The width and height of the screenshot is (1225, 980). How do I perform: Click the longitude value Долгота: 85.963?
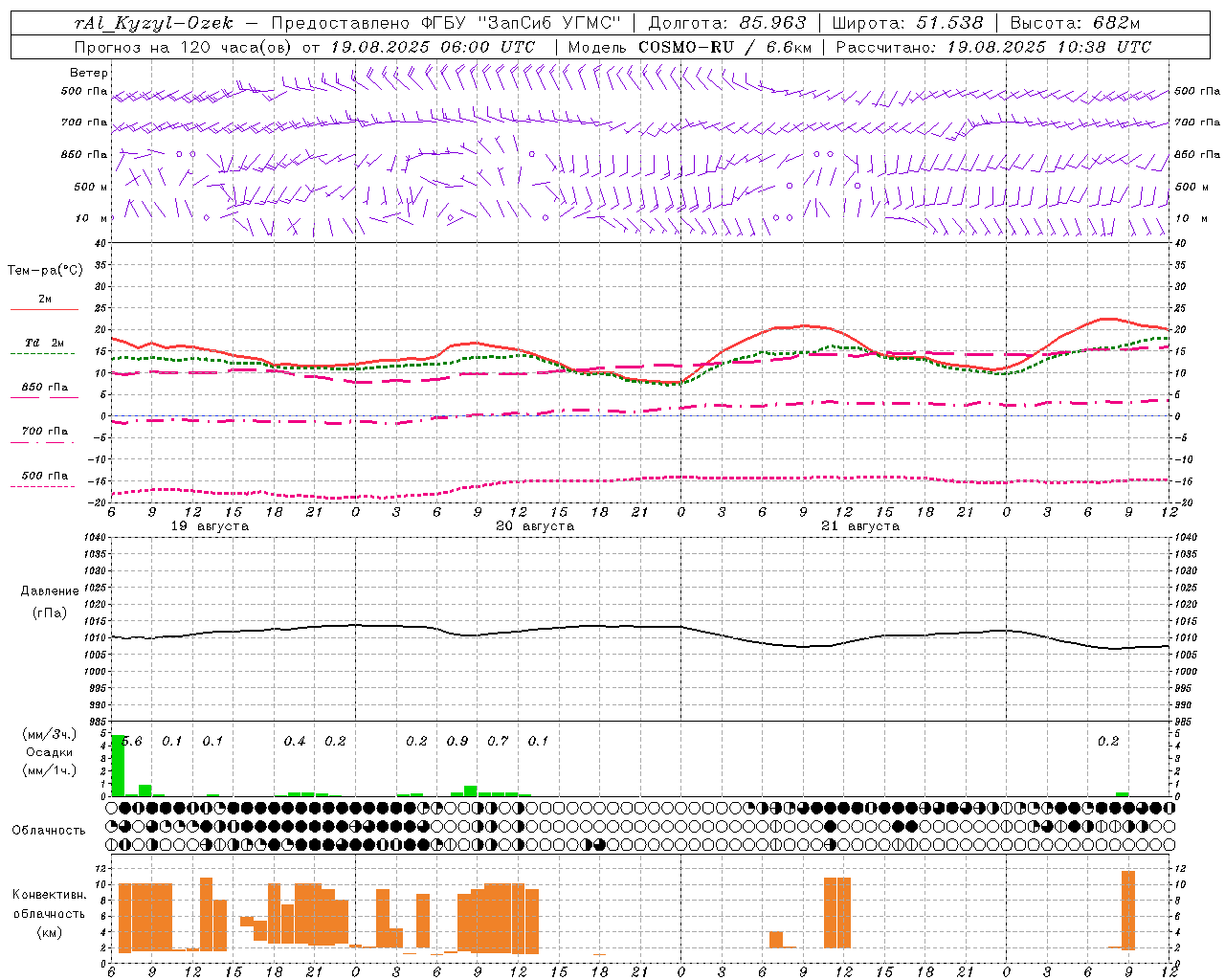click(727, 23)
